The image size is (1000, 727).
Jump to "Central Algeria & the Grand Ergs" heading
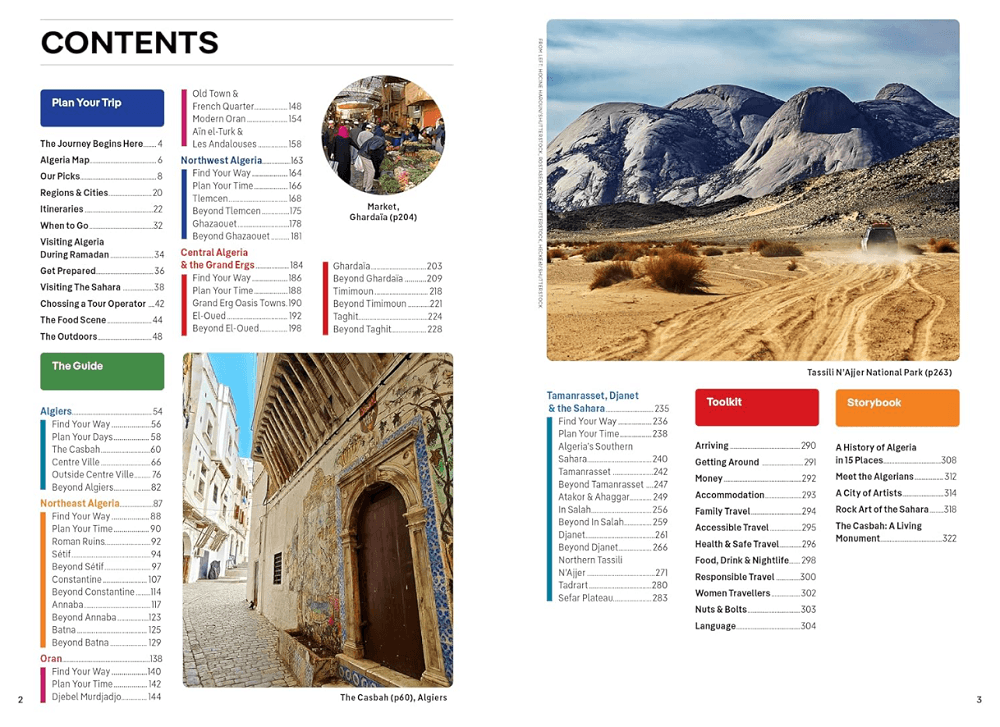coord(217,259)
